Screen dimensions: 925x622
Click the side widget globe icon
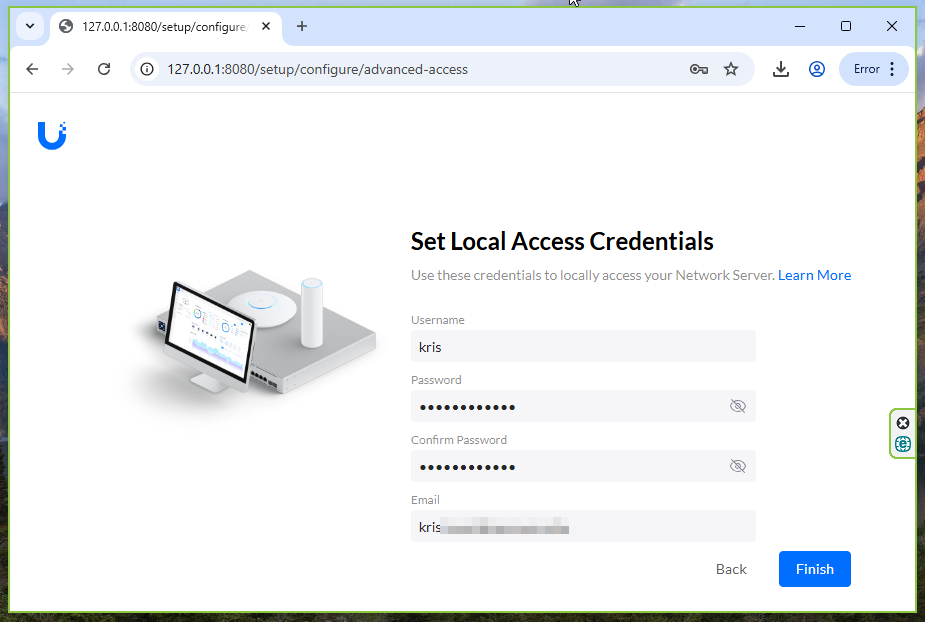pyautogui.click(x=903, y=444)
